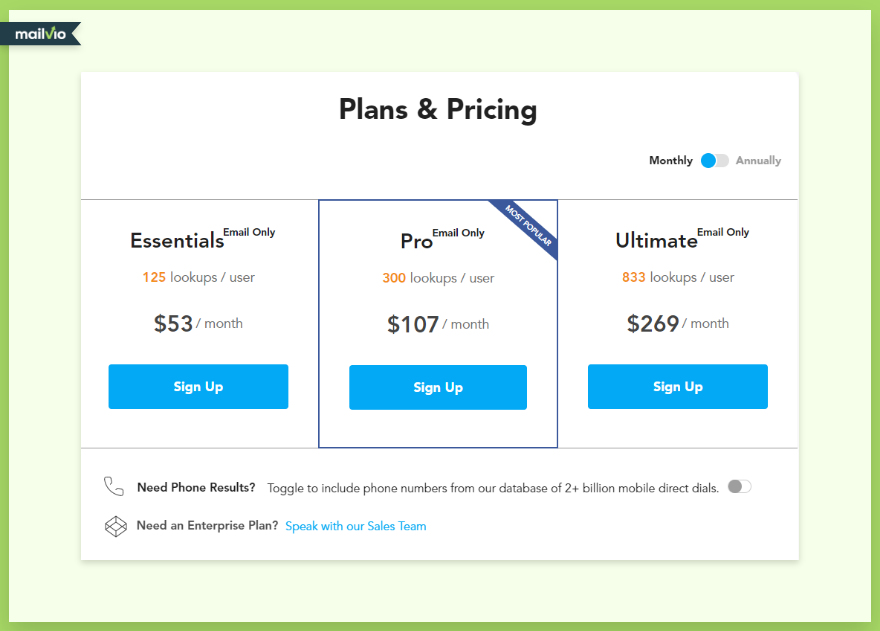Sign up for the Essentials plan

coord(198,387)
